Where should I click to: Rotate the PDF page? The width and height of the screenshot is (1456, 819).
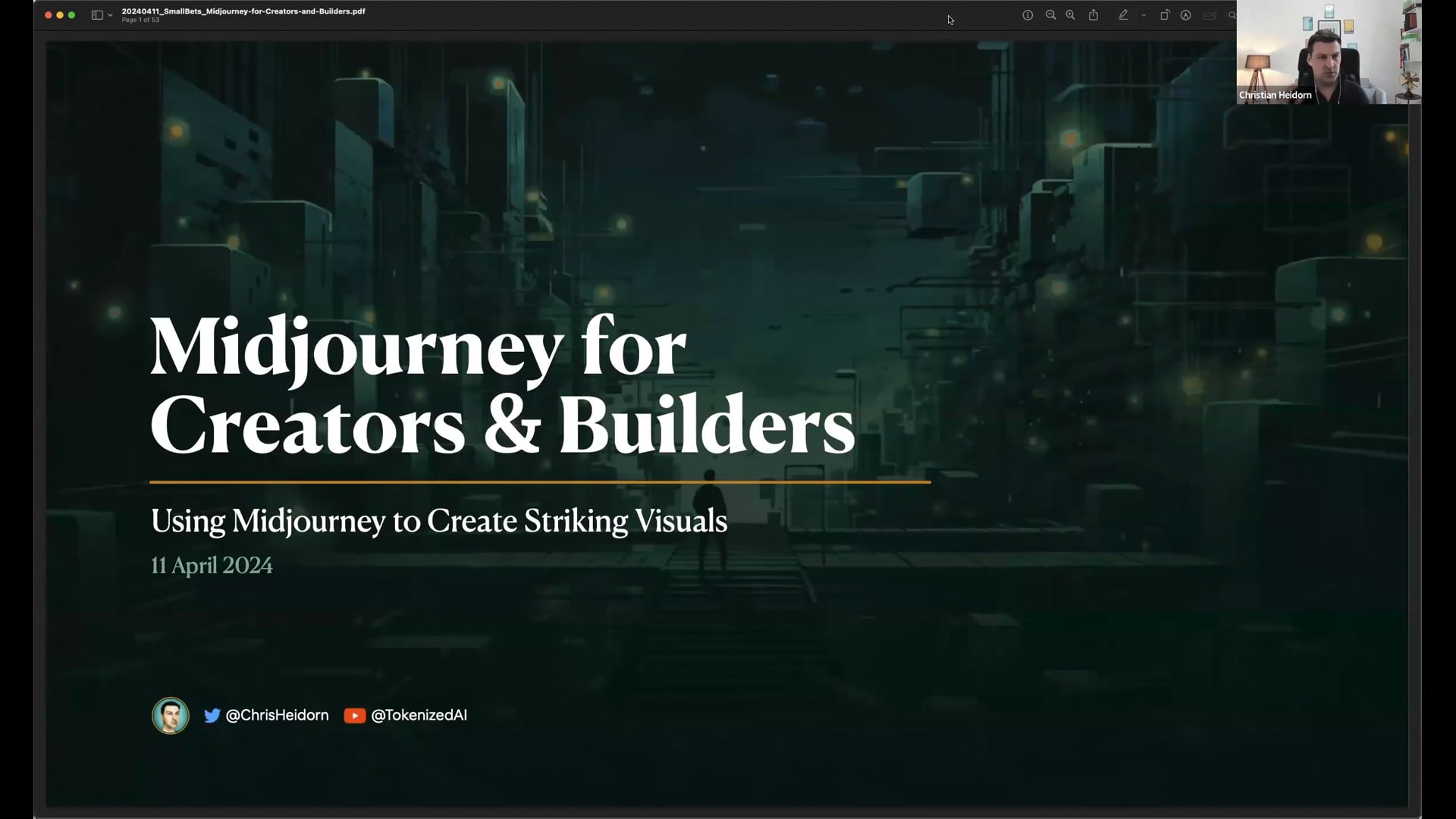click(x=1164, y=15)
